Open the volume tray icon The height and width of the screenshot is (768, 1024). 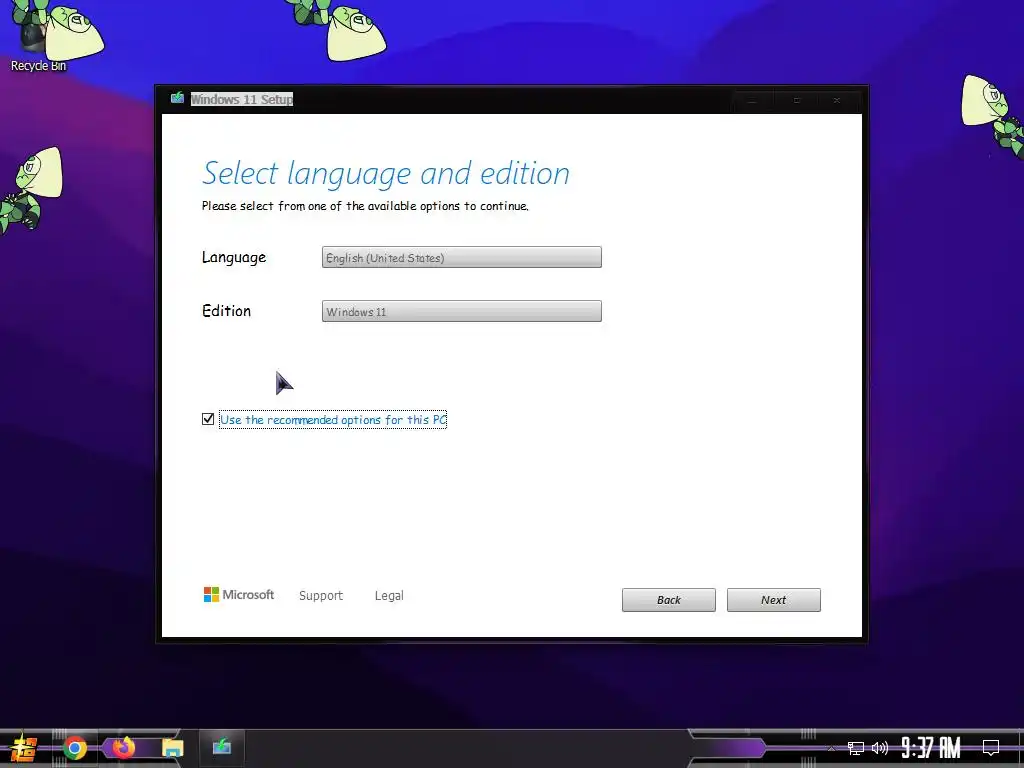(x=880, y=748)
